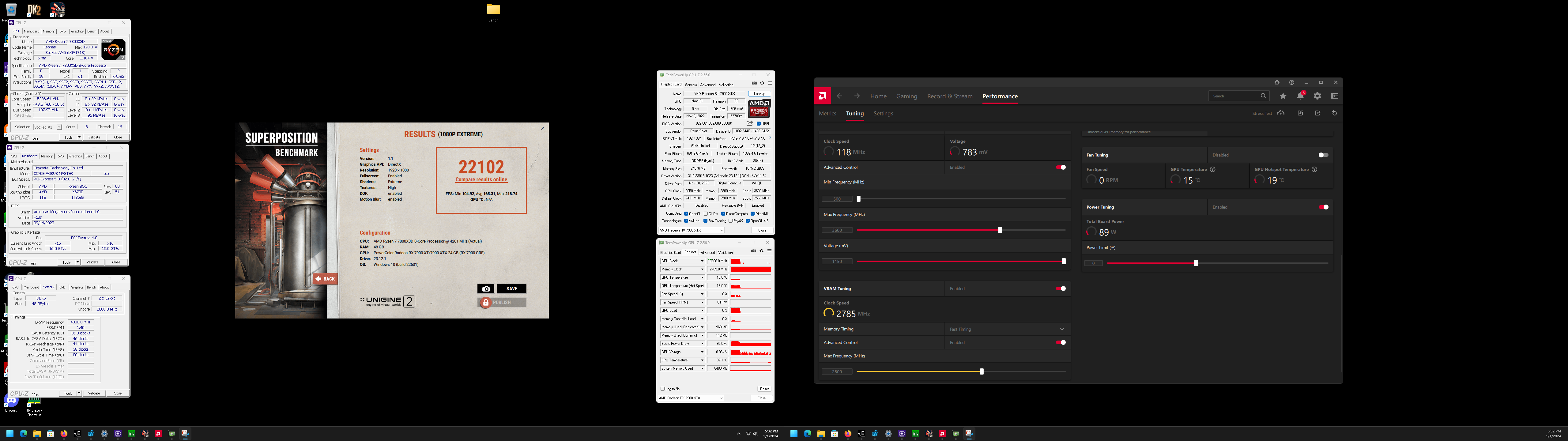
Task: Open GPU selector dropdown in GPU-Z Sensors window
Action: tap(691, 398)
